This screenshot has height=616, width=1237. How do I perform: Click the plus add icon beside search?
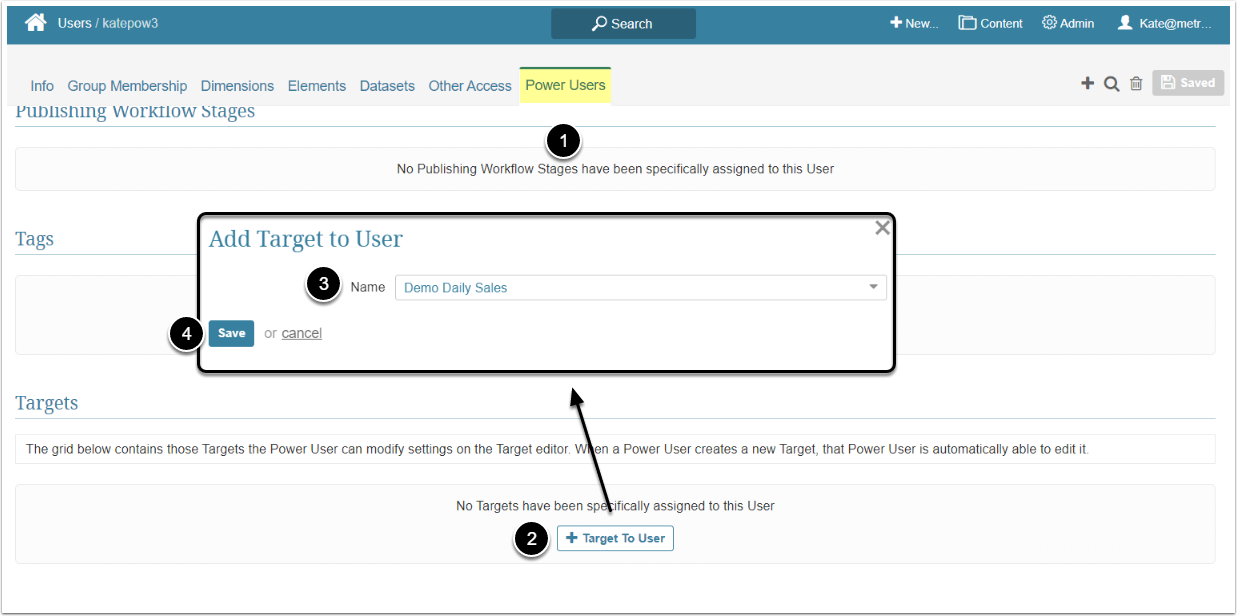(1088, 84)
